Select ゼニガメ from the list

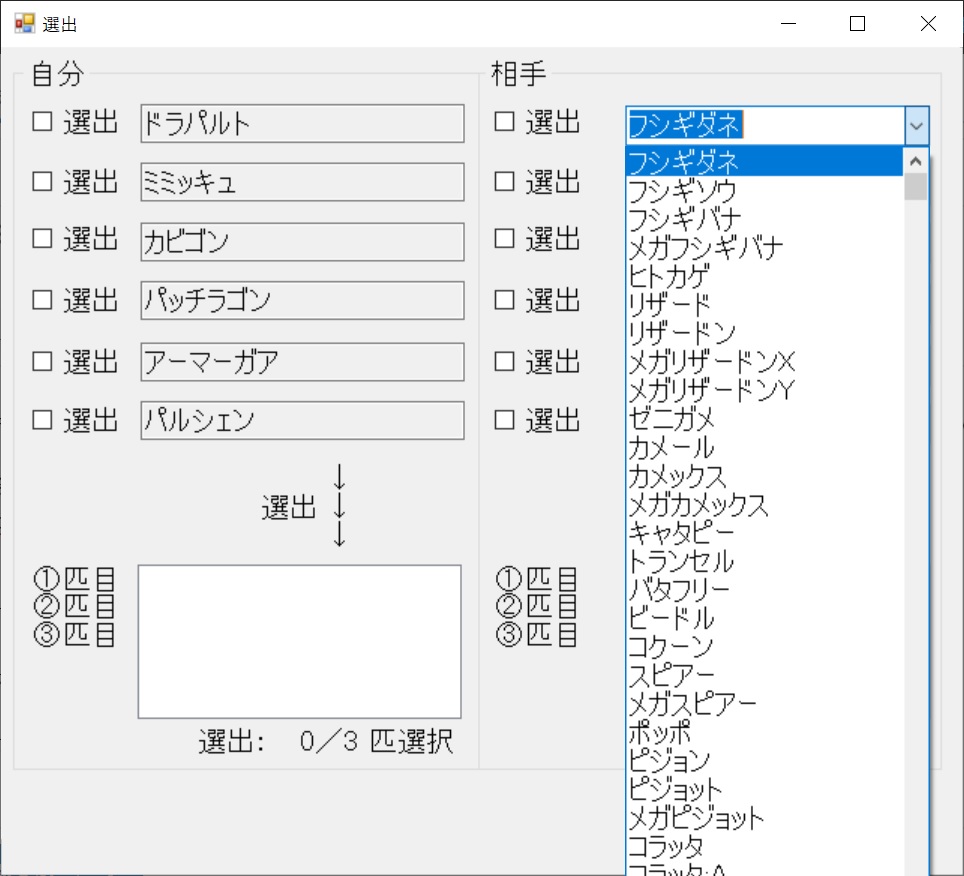pyautogui.click(x=764, y=419)
